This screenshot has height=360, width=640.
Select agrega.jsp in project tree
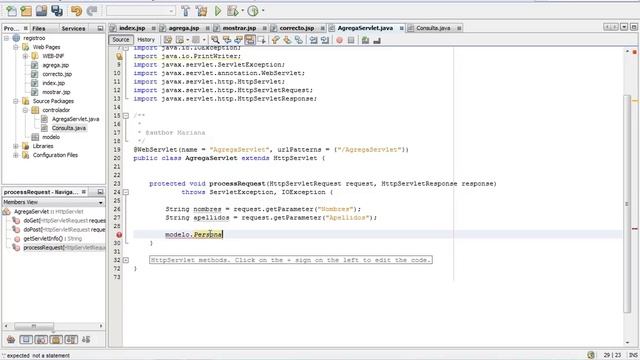point(56,65)
